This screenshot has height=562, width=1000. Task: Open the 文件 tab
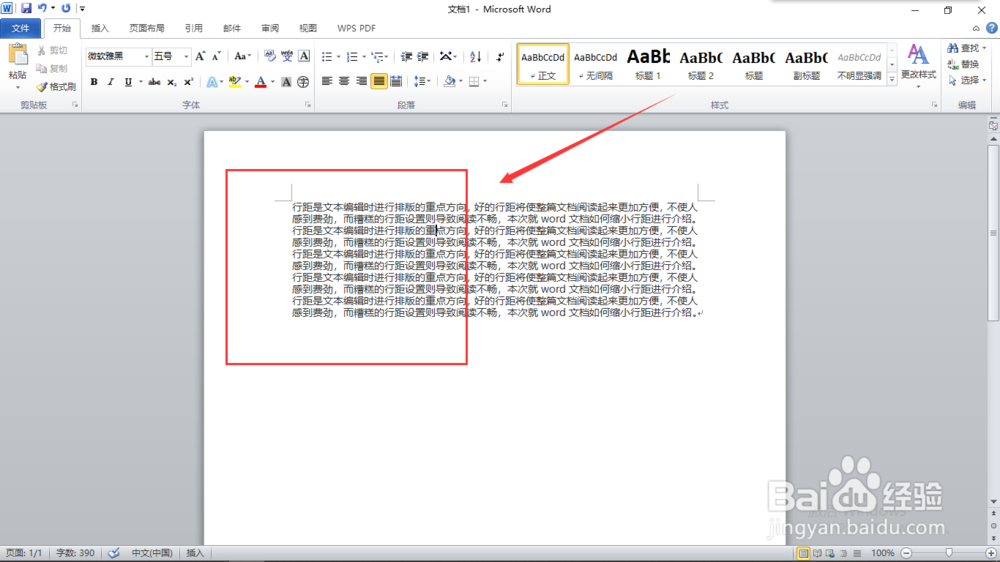point(20,28)
